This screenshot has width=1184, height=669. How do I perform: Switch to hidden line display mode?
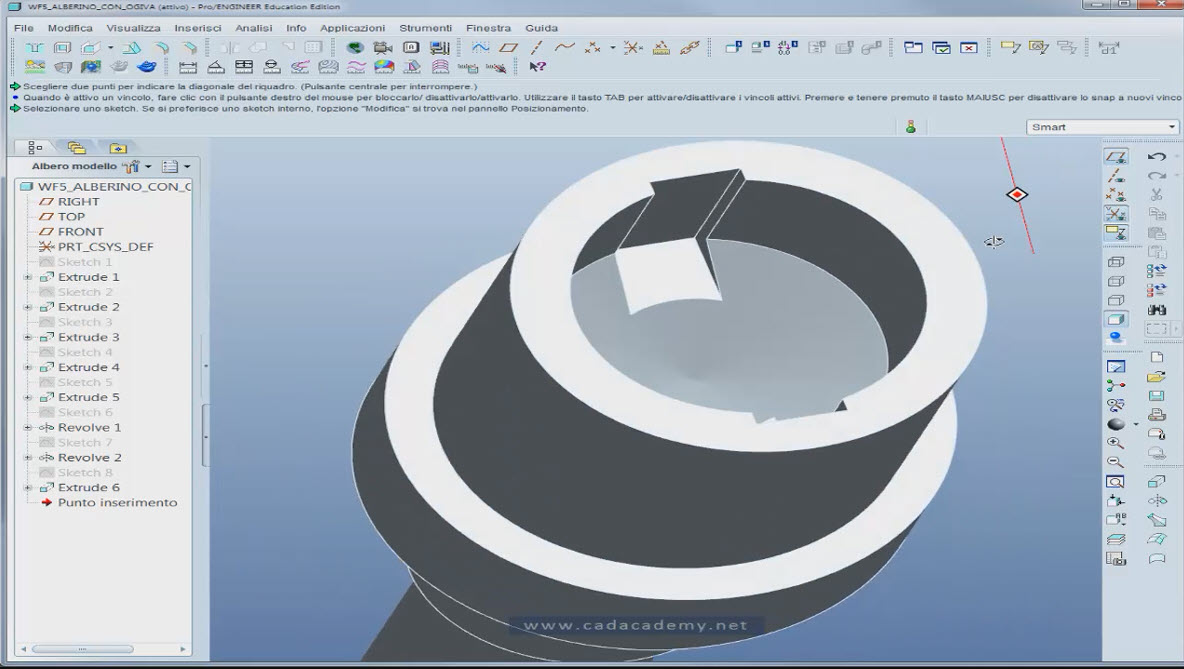point(1115,281)
